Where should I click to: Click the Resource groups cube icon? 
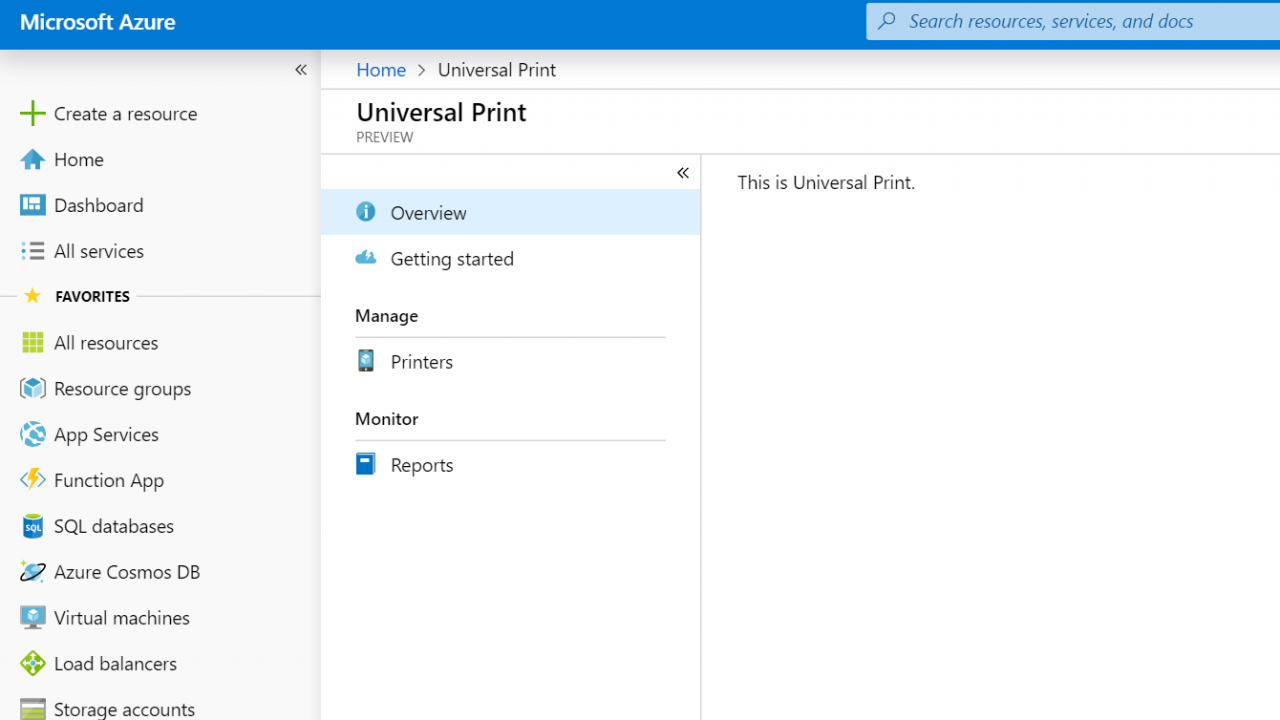(32, 389)
